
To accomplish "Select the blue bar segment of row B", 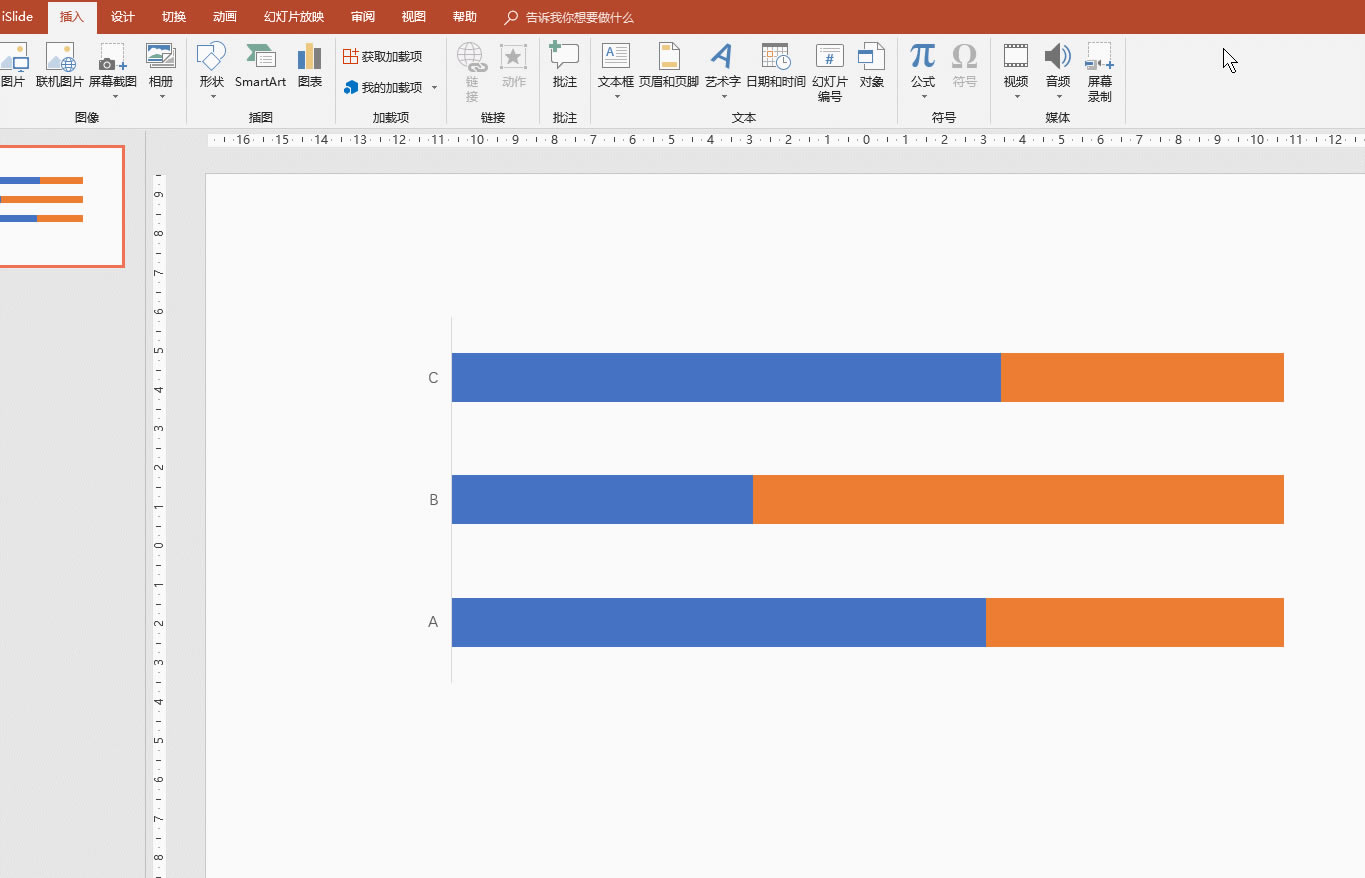I will tap(602, 499).
